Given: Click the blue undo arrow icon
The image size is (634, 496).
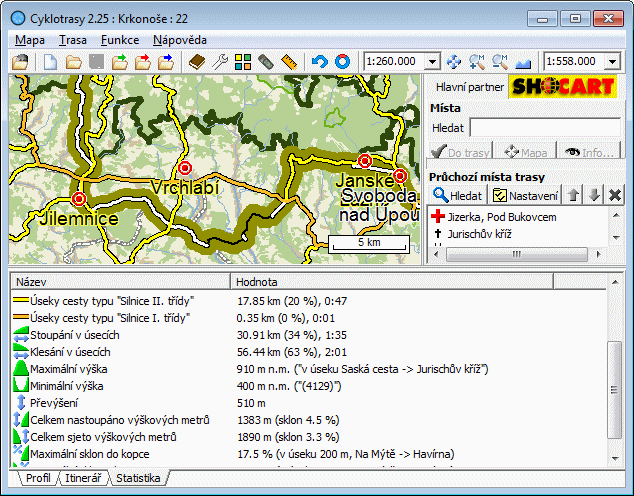Looking at the screenshot, I should pos(319,62).
